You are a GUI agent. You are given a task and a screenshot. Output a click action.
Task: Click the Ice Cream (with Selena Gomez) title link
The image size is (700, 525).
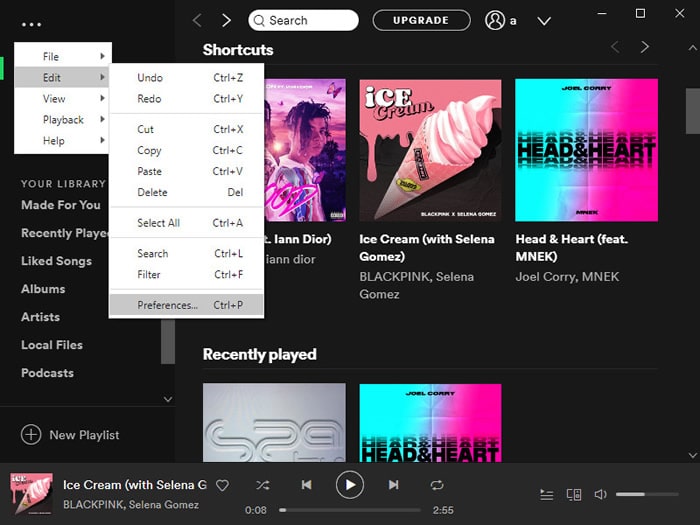click(x=427, y=248)
